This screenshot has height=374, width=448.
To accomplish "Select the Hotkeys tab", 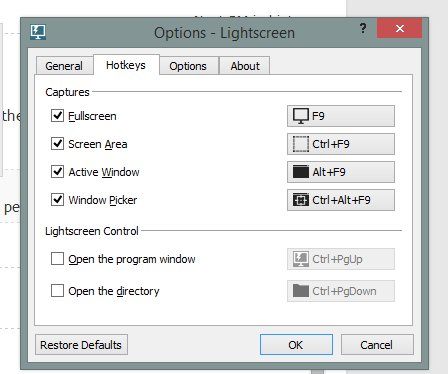I will point(126,65).
